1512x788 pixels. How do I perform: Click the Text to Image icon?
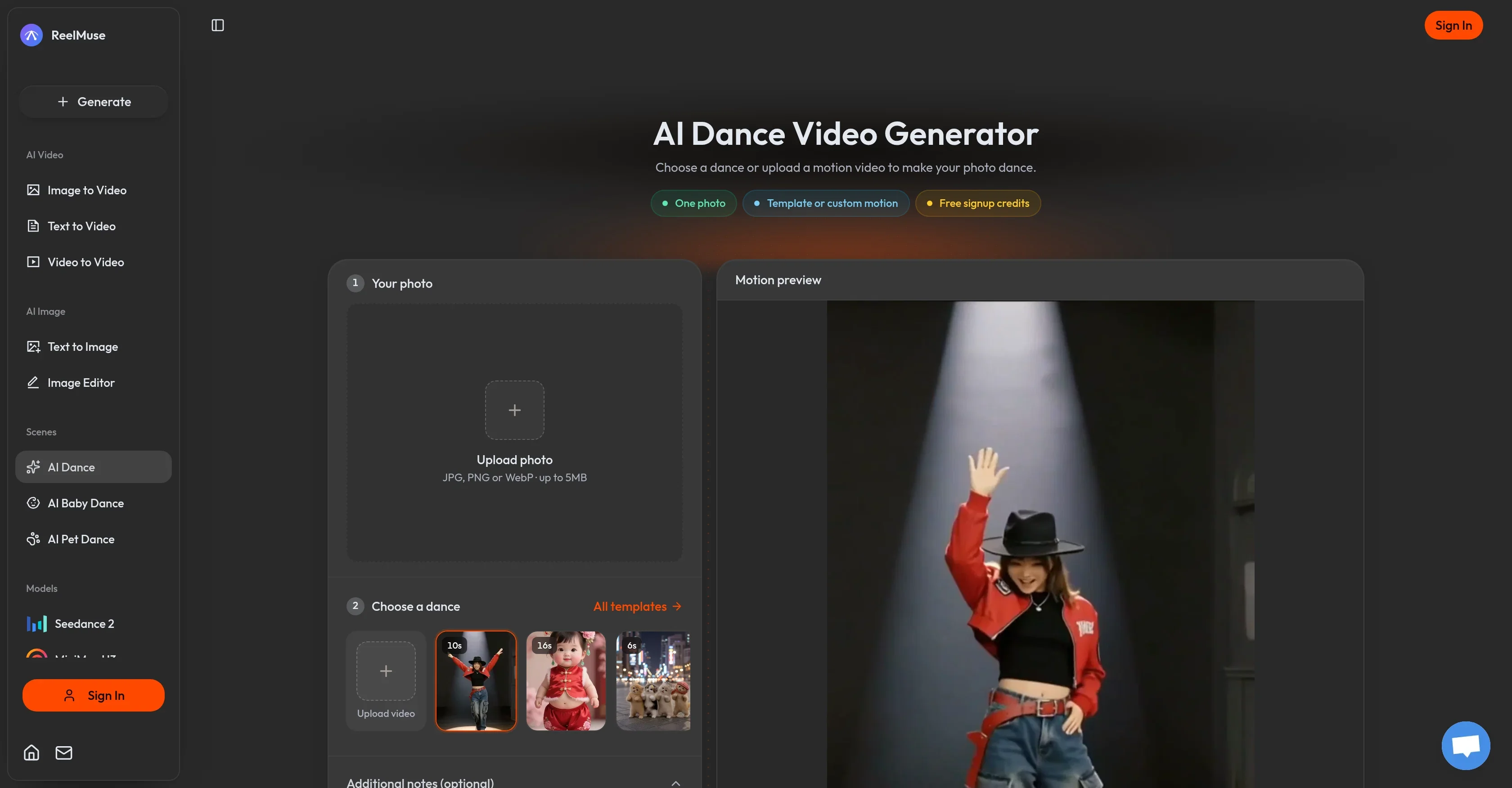[x=33, y=347]
